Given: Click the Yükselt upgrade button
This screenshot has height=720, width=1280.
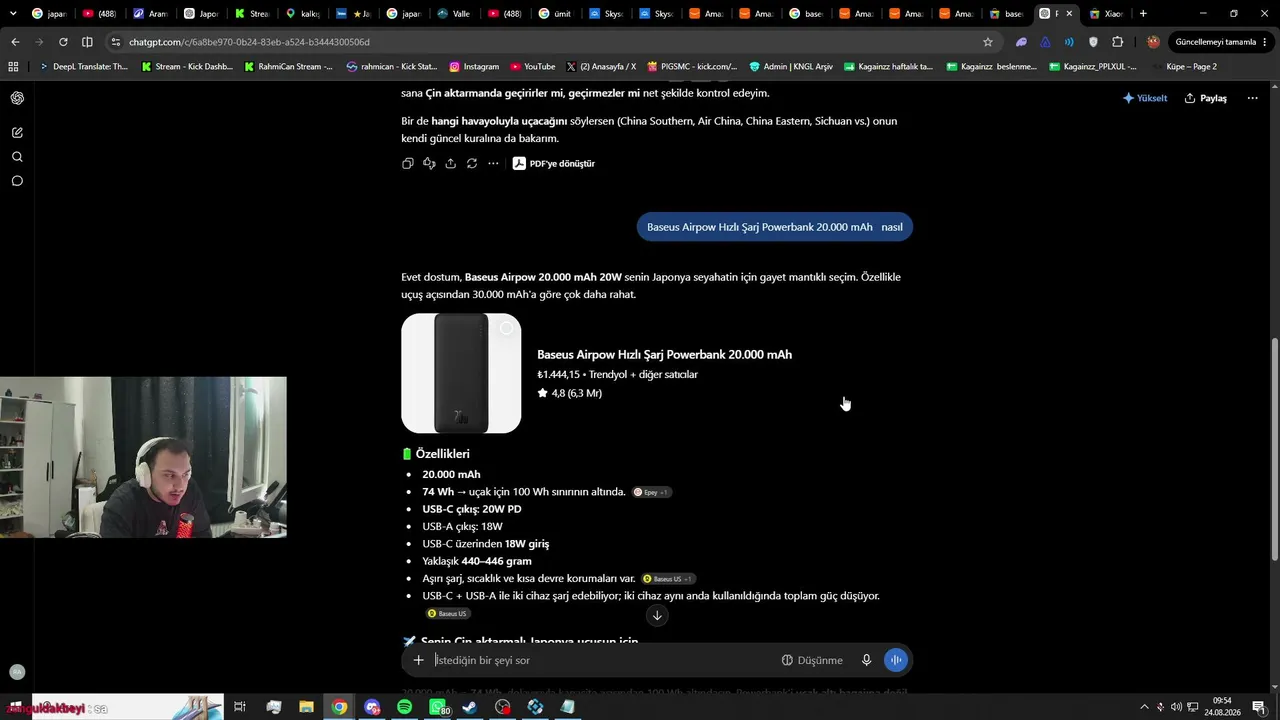Looking at the screenshot, I should click(1145, 98).
